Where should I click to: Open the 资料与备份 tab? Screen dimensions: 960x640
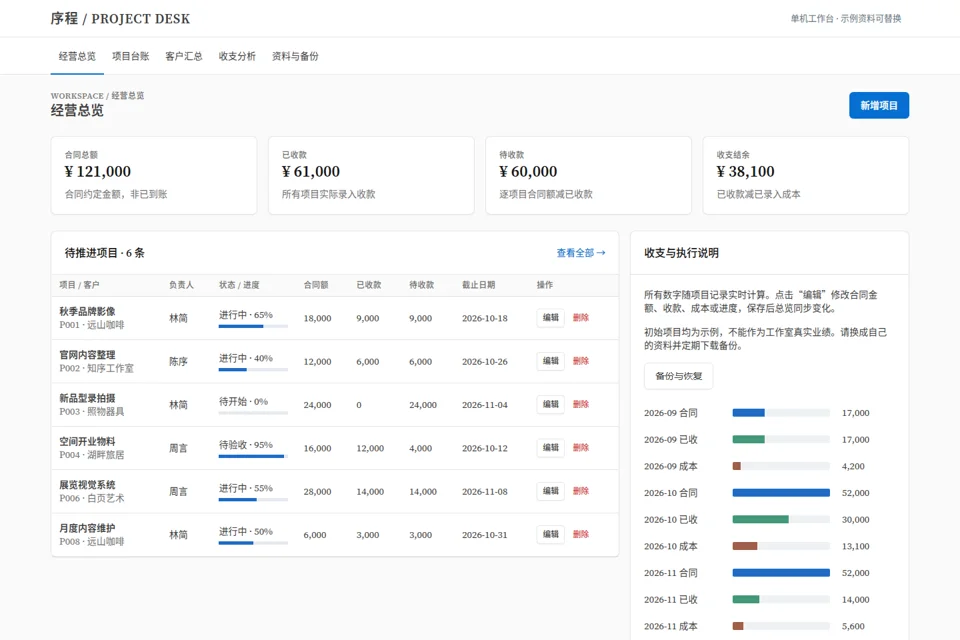click(295, 56)
